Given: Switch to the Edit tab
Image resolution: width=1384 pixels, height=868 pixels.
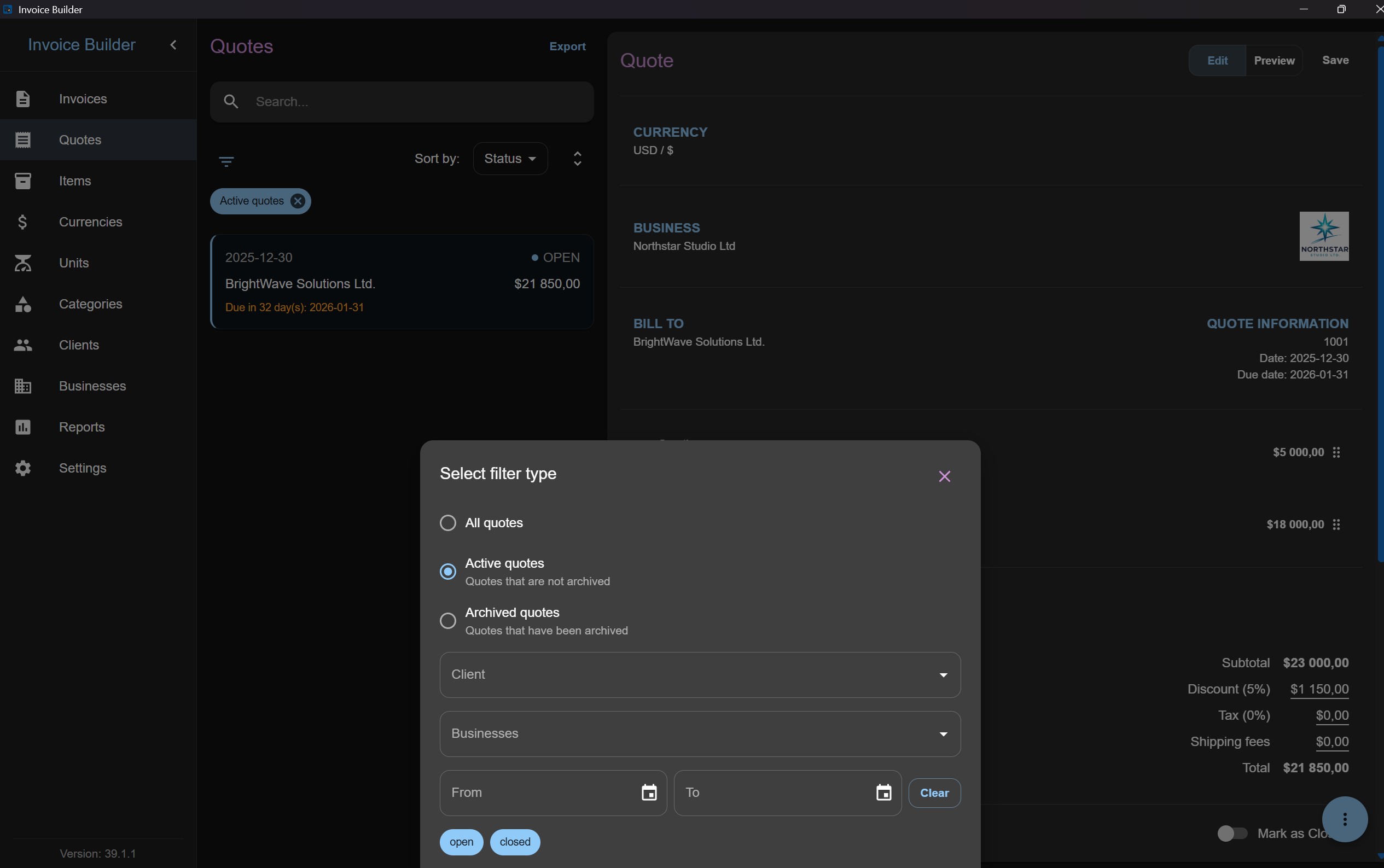Looking at the screenshot, I should coord(1217,61).
